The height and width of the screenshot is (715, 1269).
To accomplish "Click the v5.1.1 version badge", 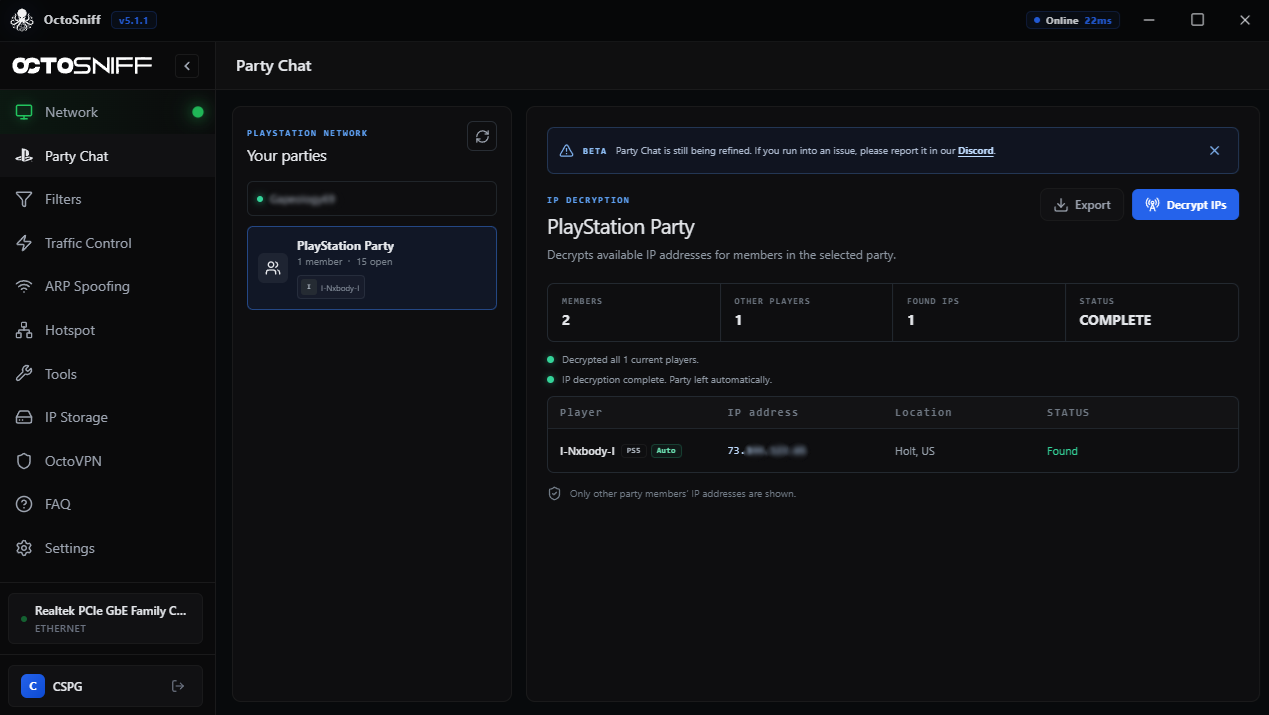I will (134, 20).
